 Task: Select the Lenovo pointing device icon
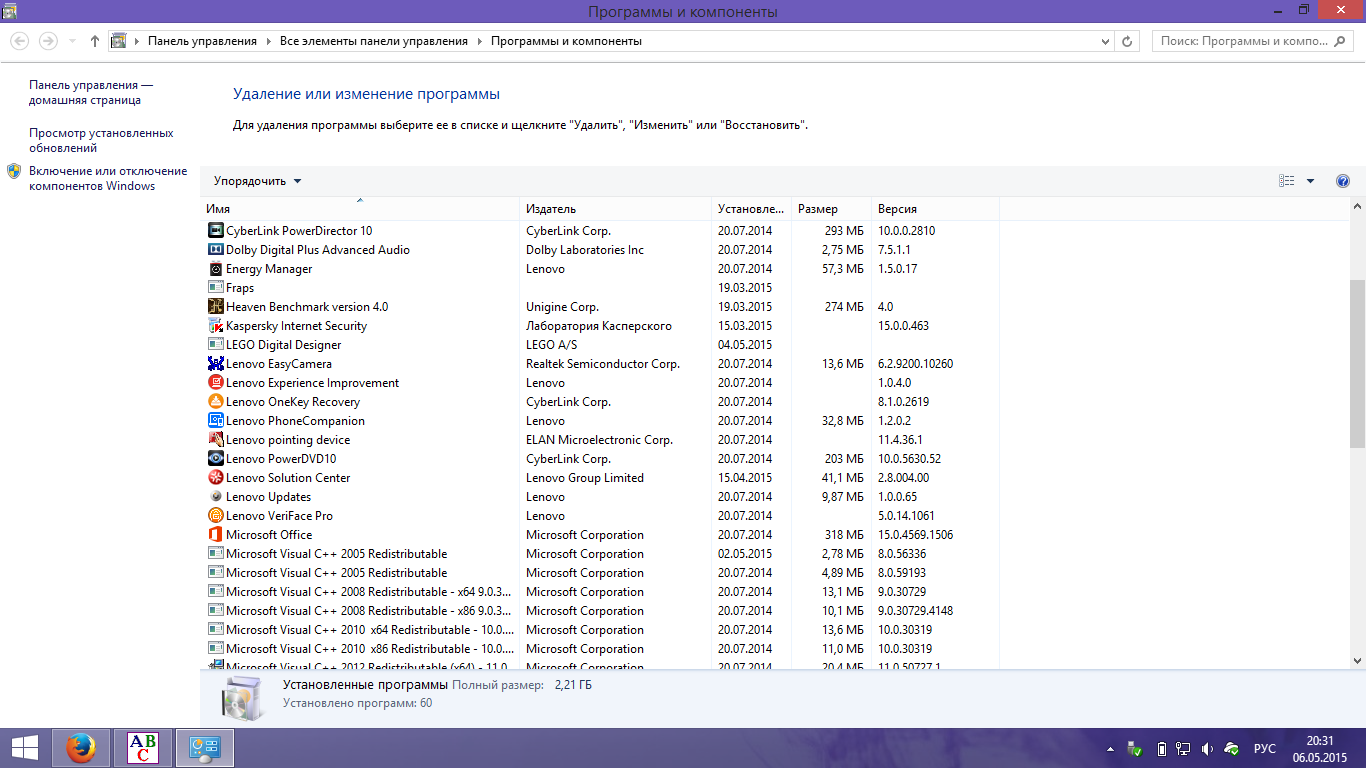215,440
